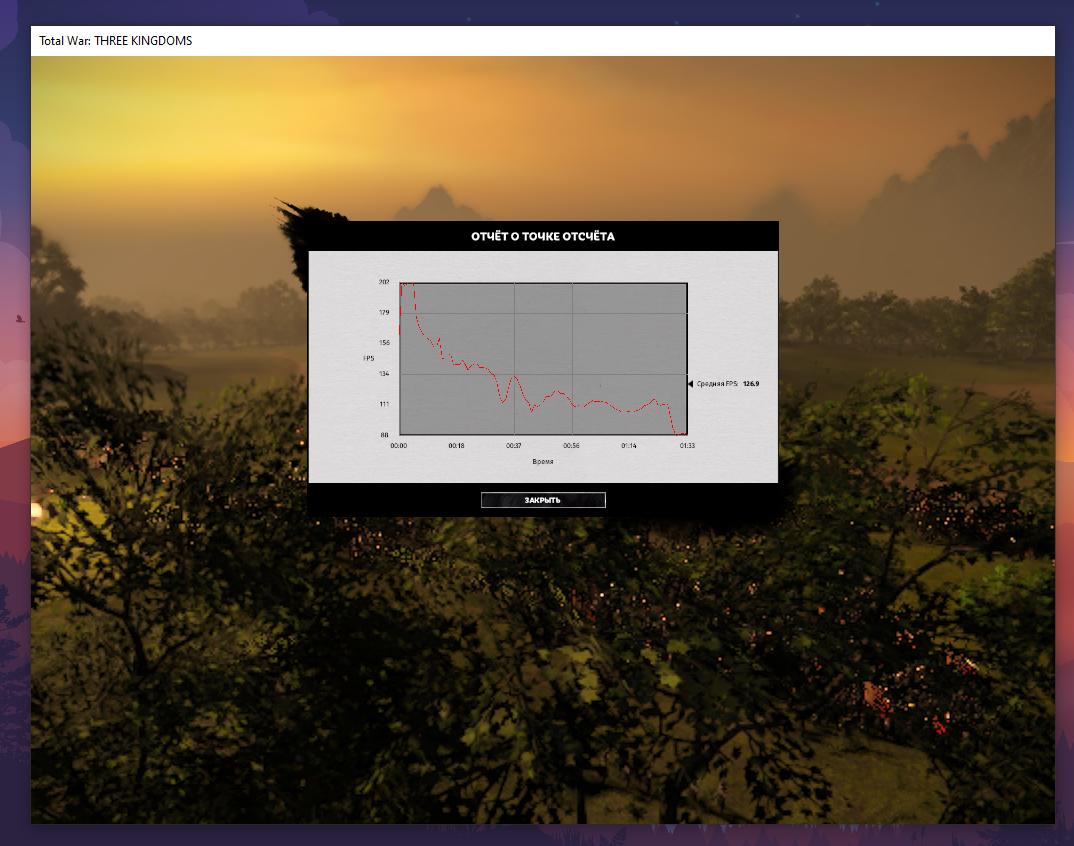Viewport: 1074px width, 846px height.
Task: Click the ЗАКРЫТЬ button
Action: 543,500
